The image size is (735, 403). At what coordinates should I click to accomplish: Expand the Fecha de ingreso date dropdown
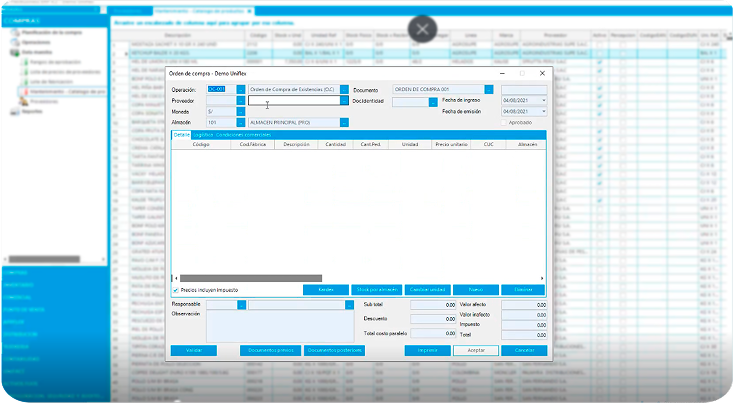(544, 101)
